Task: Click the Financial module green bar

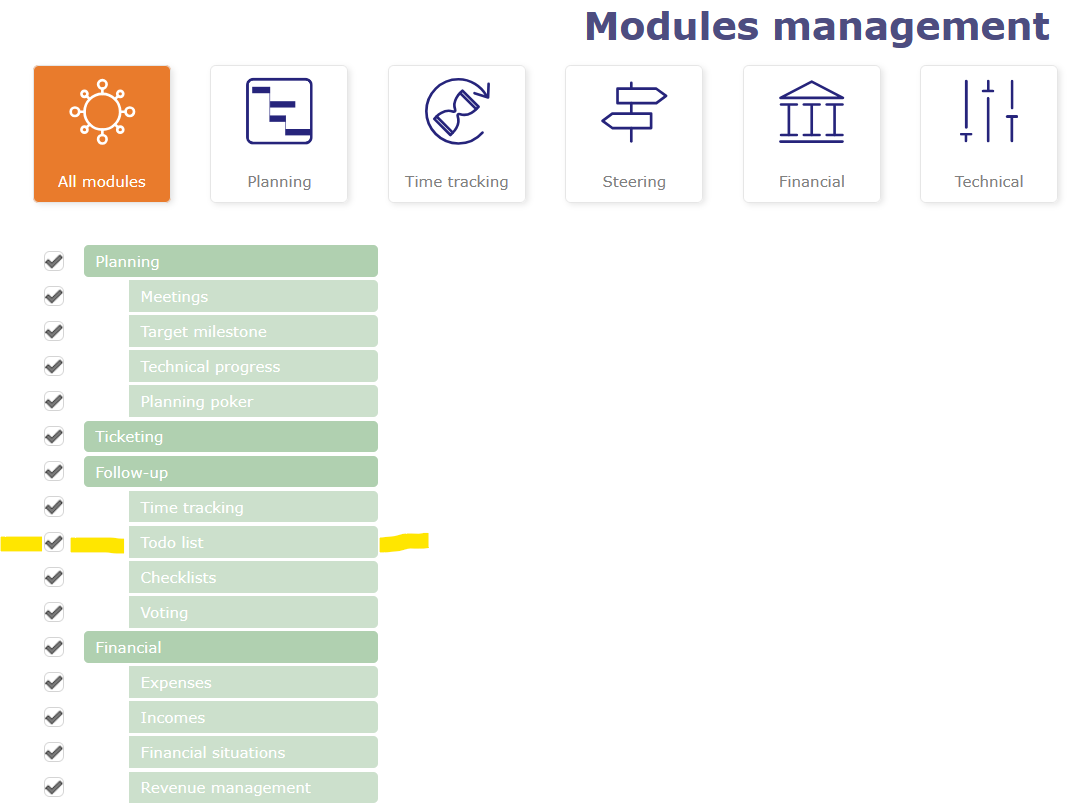Action: 231,647
